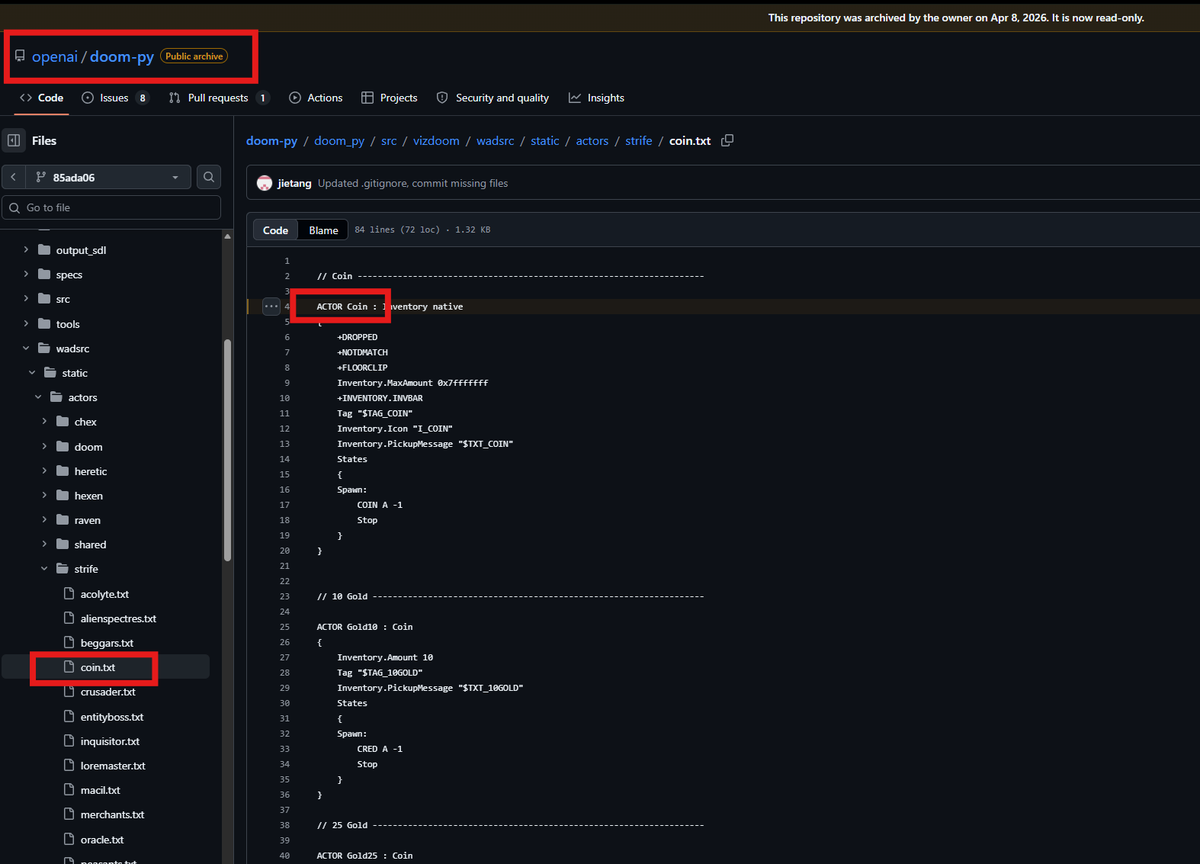
Task: Copy file path with the copy icon
Action: (727, 141)
